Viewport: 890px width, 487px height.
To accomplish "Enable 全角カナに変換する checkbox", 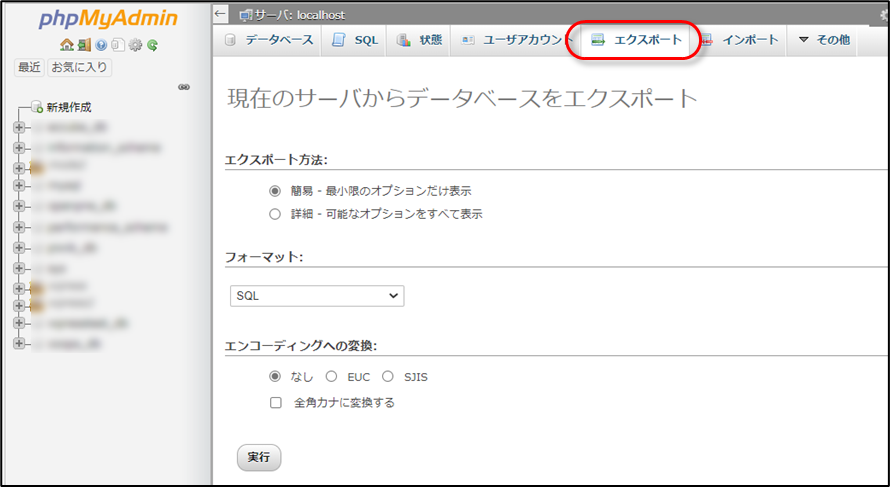I will [x=275, y=403].
